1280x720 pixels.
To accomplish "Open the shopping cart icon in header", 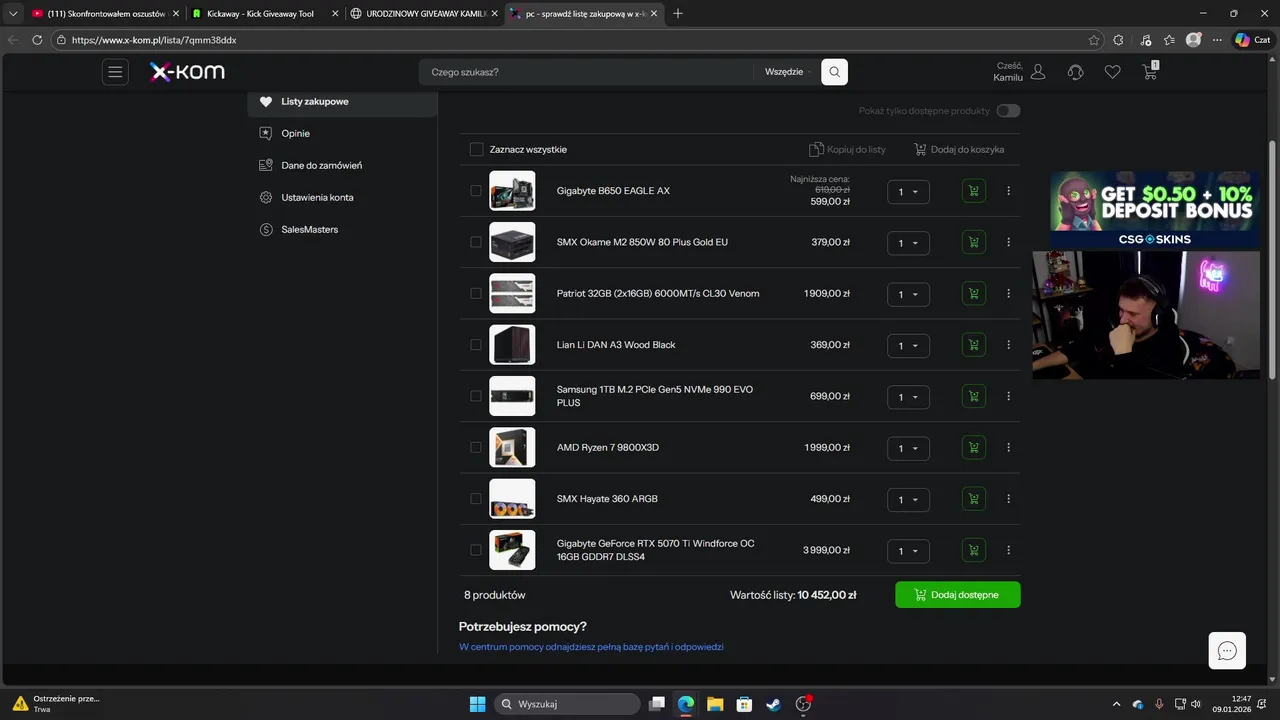I will coord(1150,71).
